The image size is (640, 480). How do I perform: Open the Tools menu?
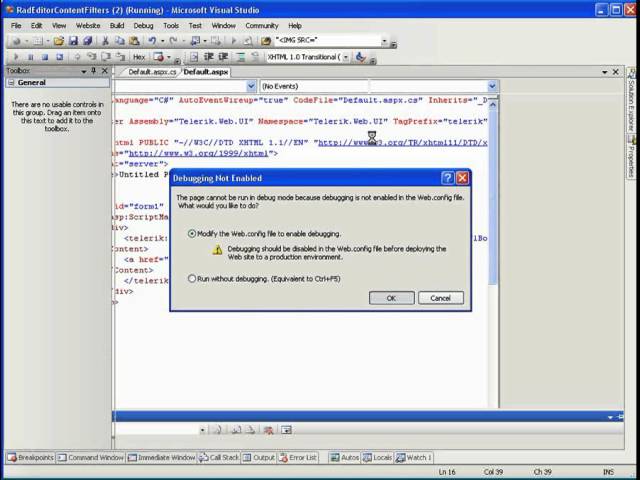pyautogui.click(x=171, y=25)
